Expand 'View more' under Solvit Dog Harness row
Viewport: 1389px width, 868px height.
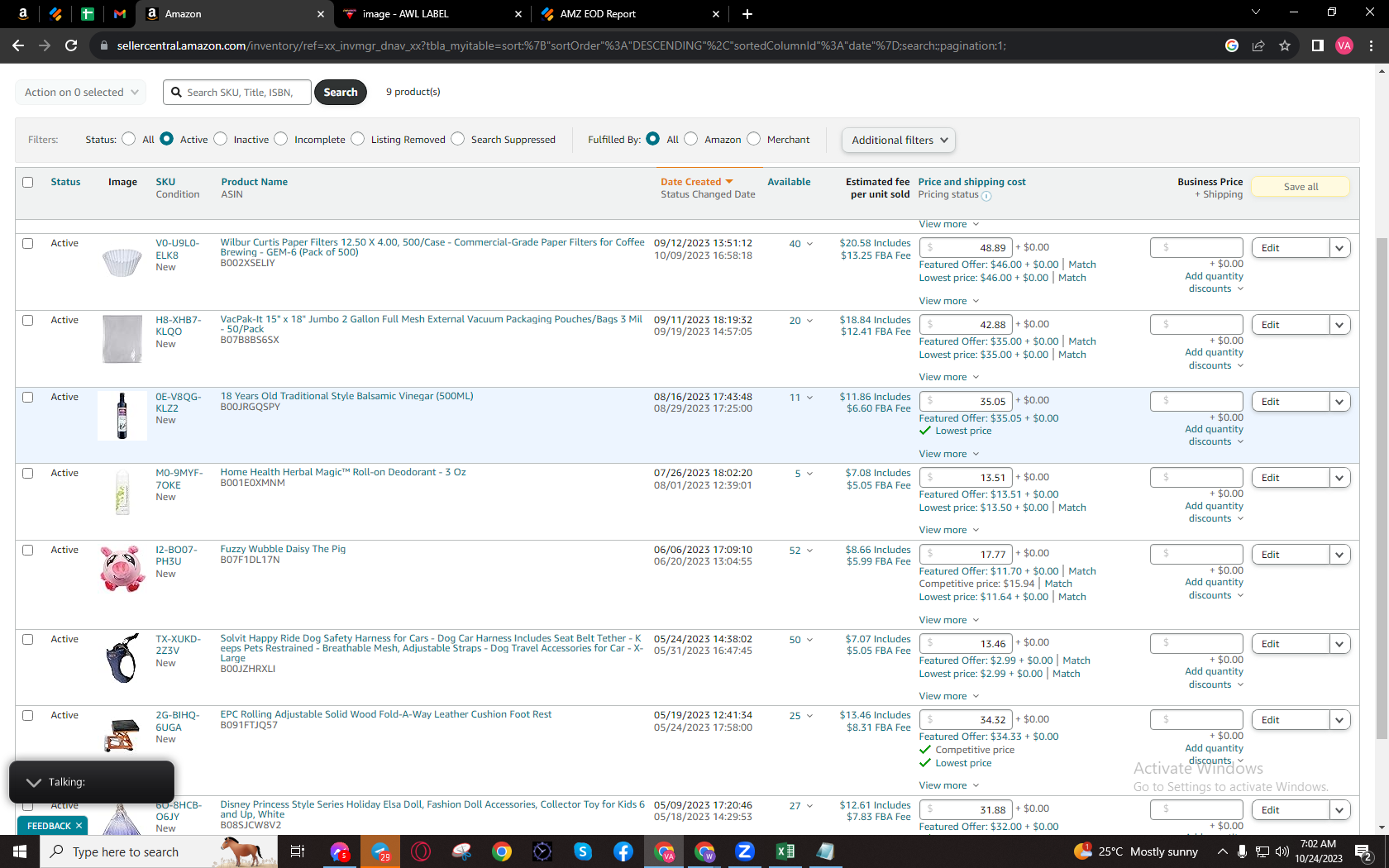click(949, 696)
